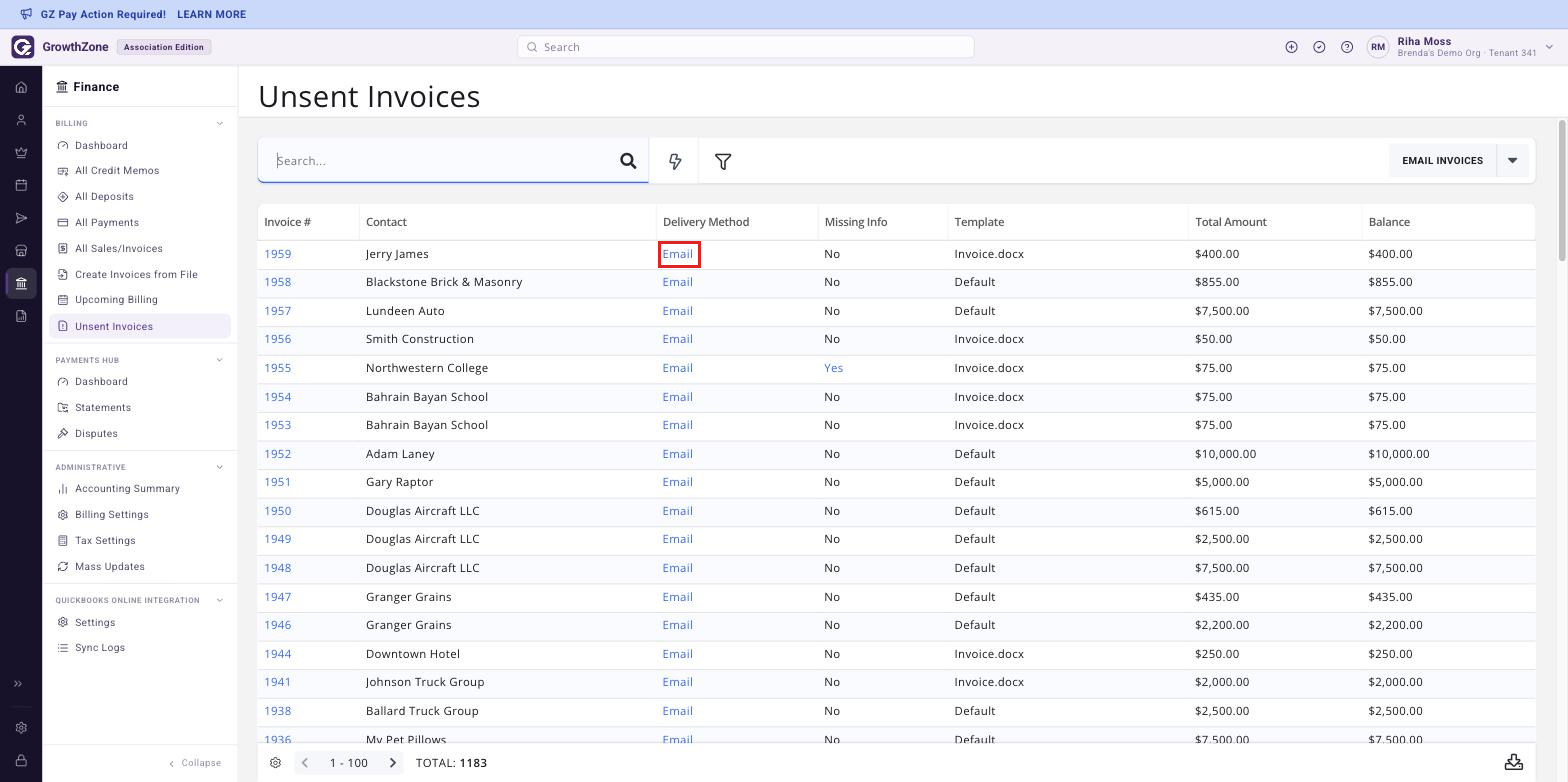Open Accounting Summary

(127, 489)
